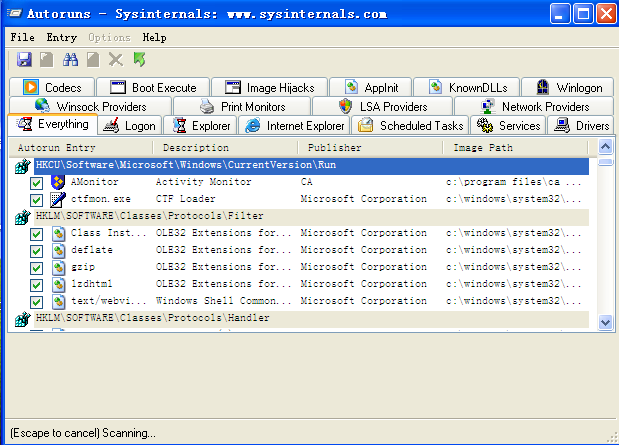619x445 pixels.
Task: Click the ctfmon.exe pencil icon
Action: point(58,199)
